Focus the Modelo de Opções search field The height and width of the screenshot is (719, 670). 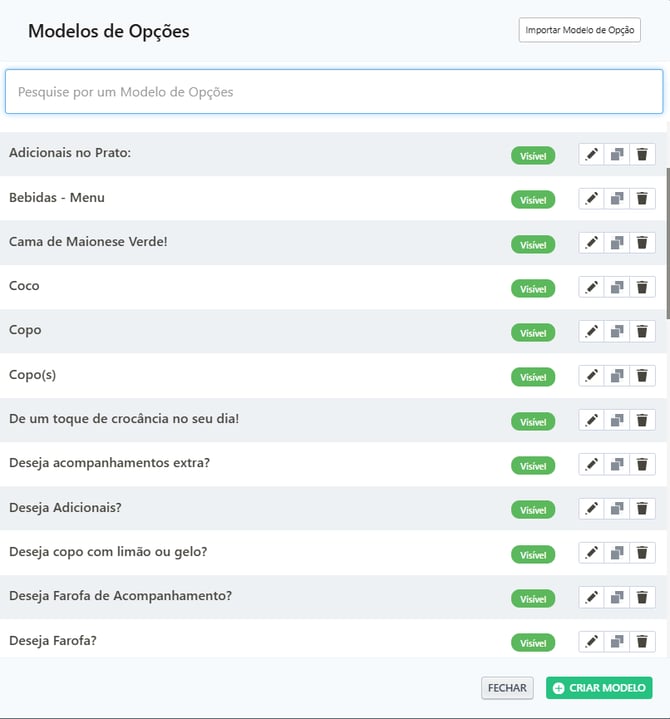pyautogui.click(x=334, y=92)
